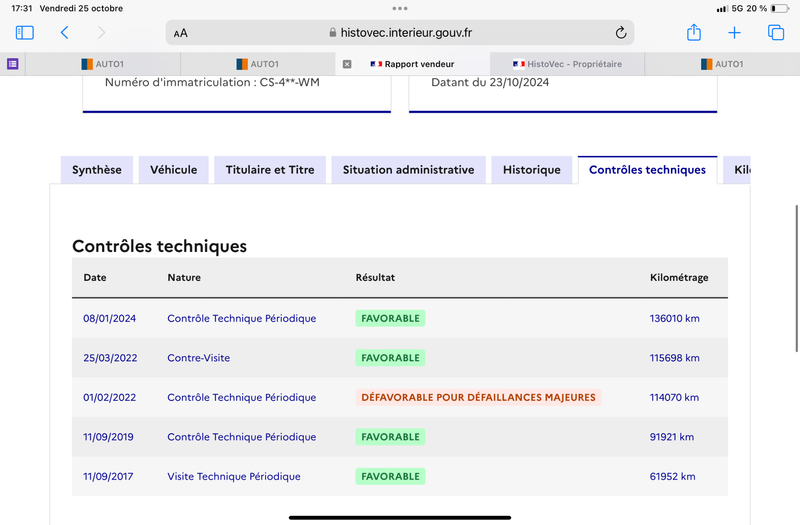Click the FAVORABLE badge for 11/09/2019

(390, 437)
